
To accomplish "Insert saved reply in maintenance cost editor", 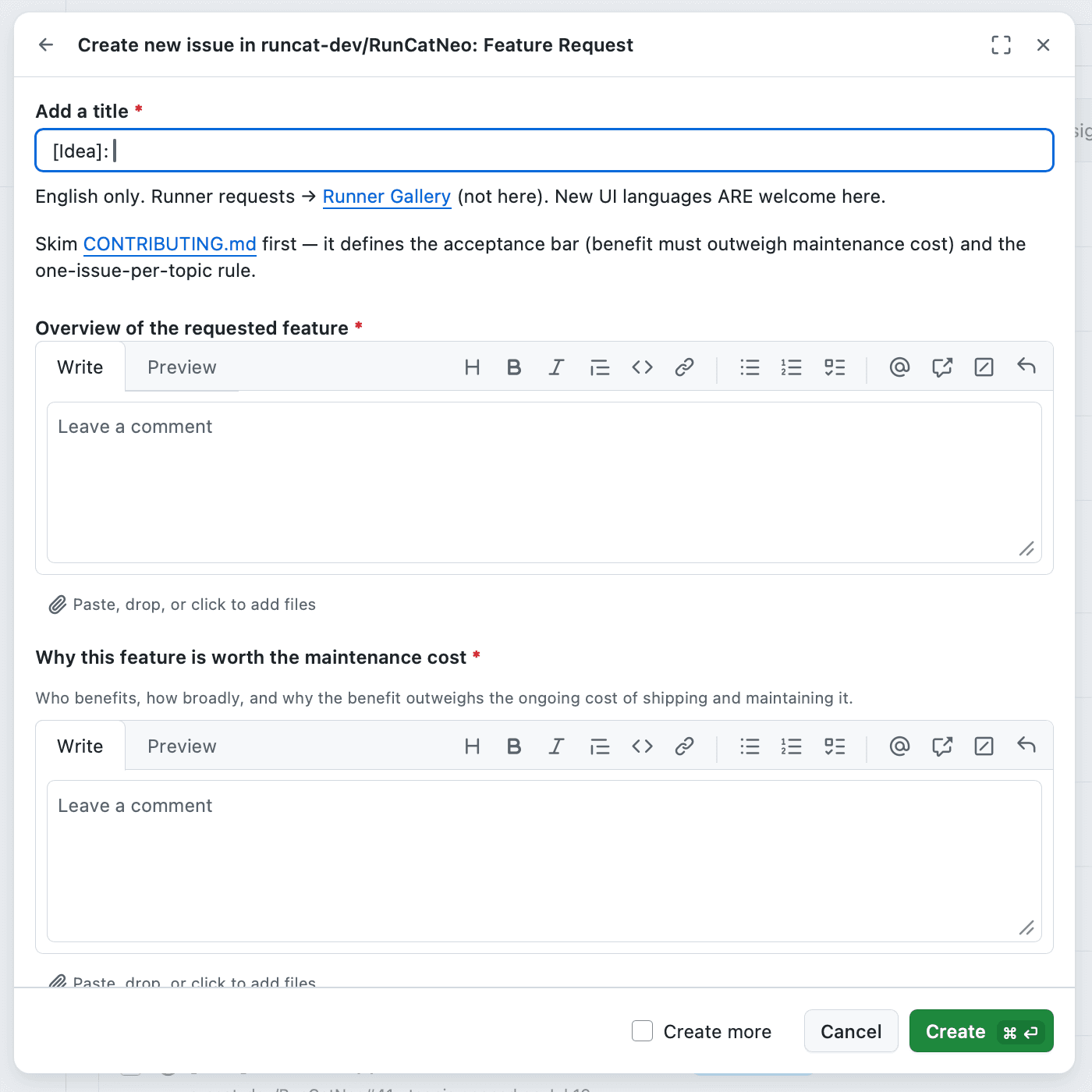I will coord(1026,746).
